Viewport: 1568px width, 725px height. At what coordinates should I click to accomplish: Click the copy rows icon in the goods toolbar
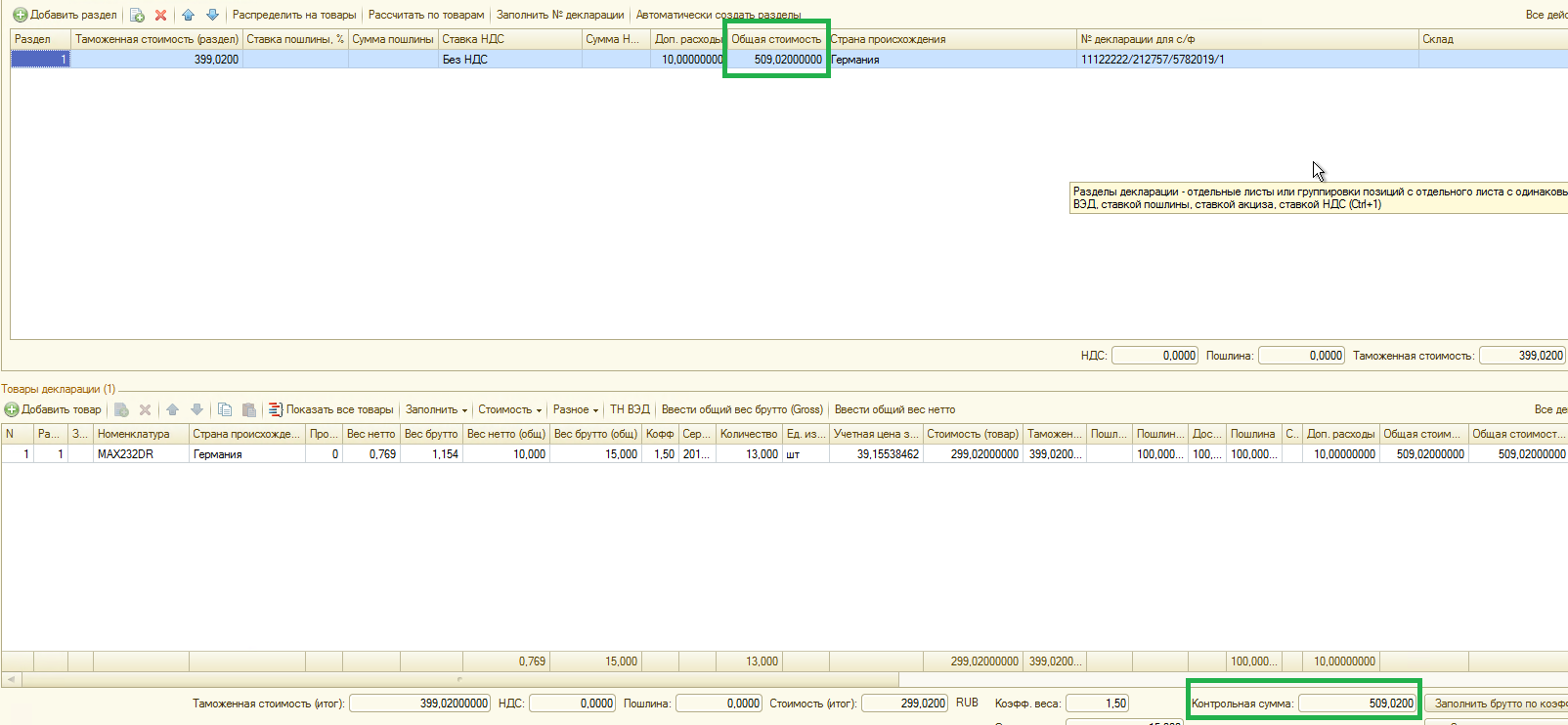225,410
